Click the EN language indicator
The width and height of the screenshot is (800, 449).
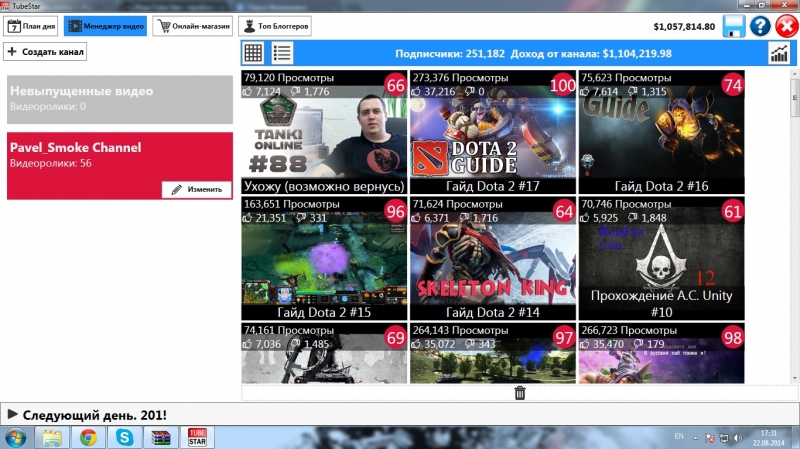[679, 436]
